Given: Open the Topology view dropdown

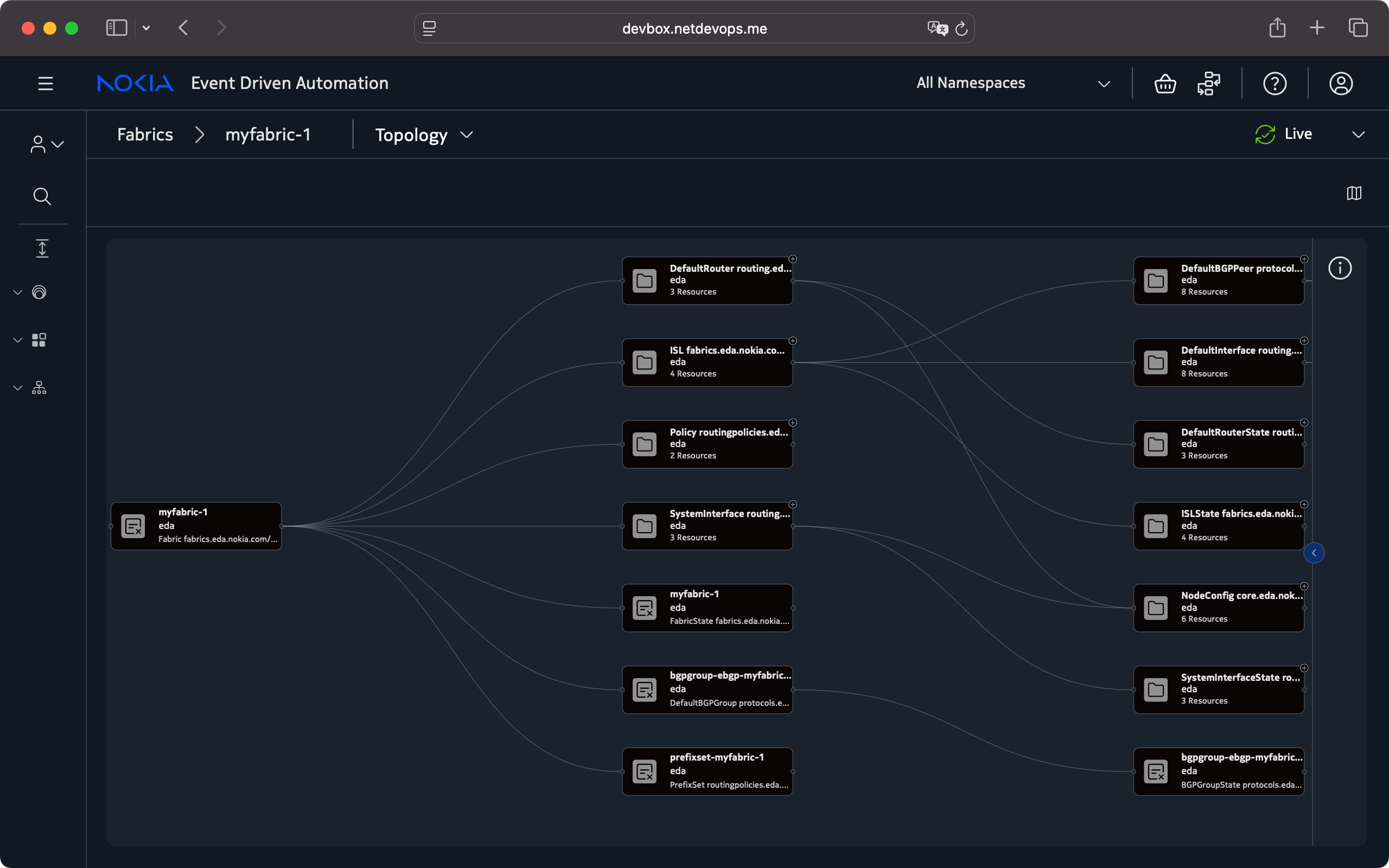Looking at the screenshot, I should [424, 135].
